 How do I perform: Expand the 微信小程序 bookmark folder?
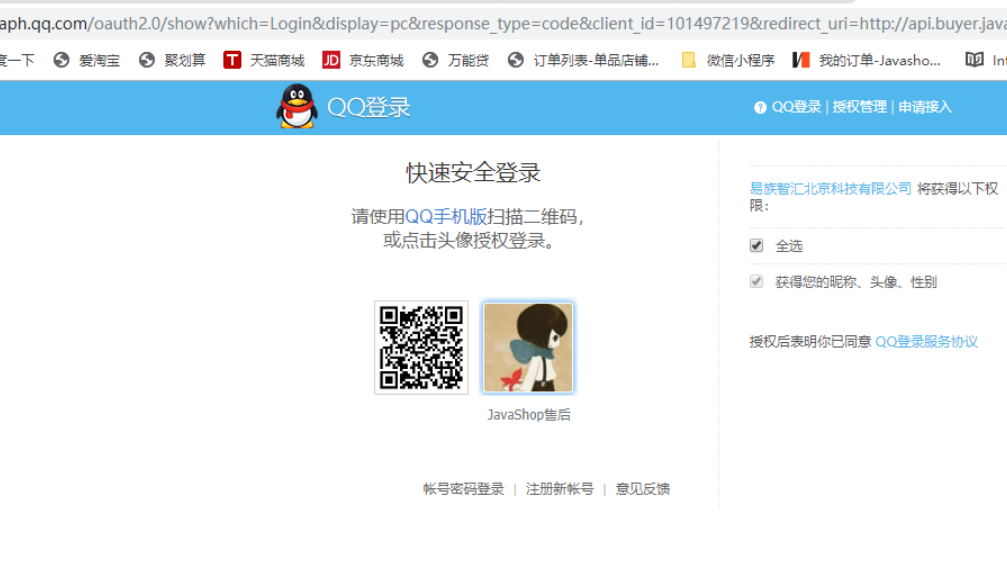pos(728,60)
